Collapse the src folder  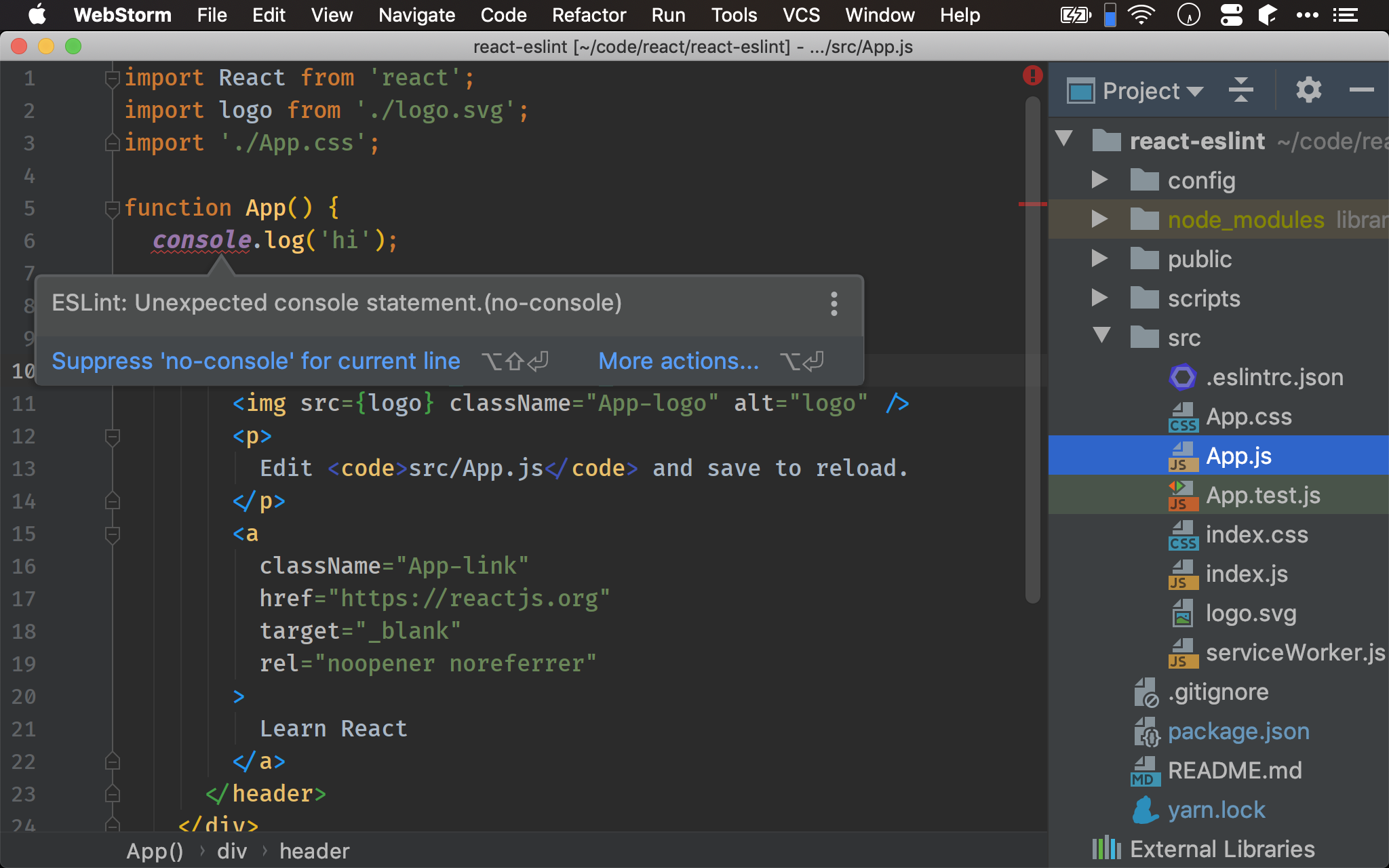coord(1101,336)
